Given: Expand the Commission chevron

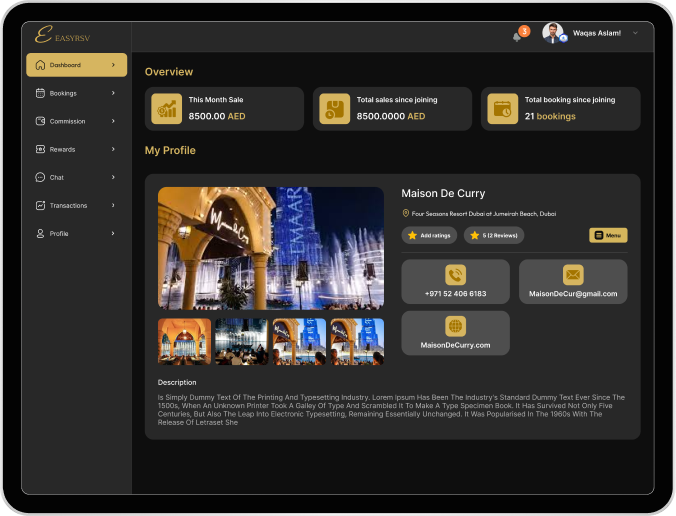Looking at the screenshot, I should (113, 121).
